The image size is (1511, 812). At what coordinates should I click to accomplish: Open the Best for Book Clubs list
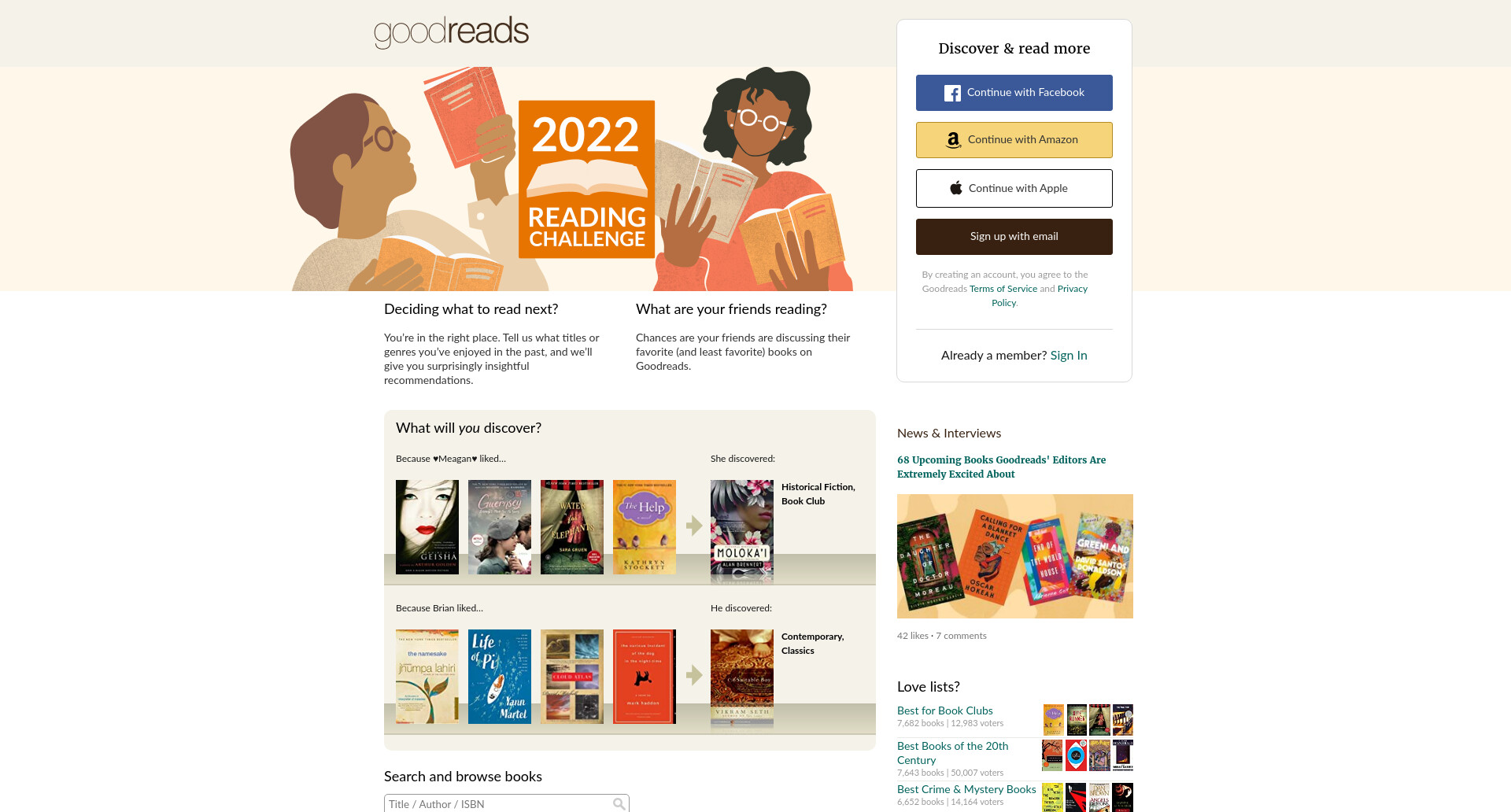944,710
